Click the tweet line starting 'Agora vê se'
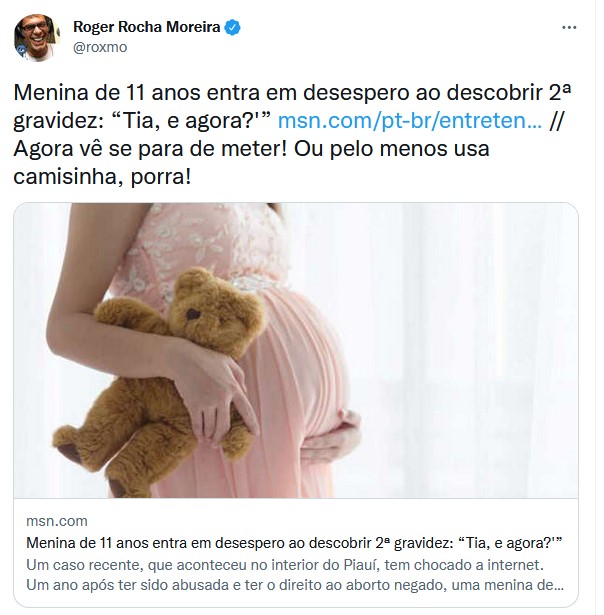The height and width of the screenshot is (615, 604). pos(251,149)
